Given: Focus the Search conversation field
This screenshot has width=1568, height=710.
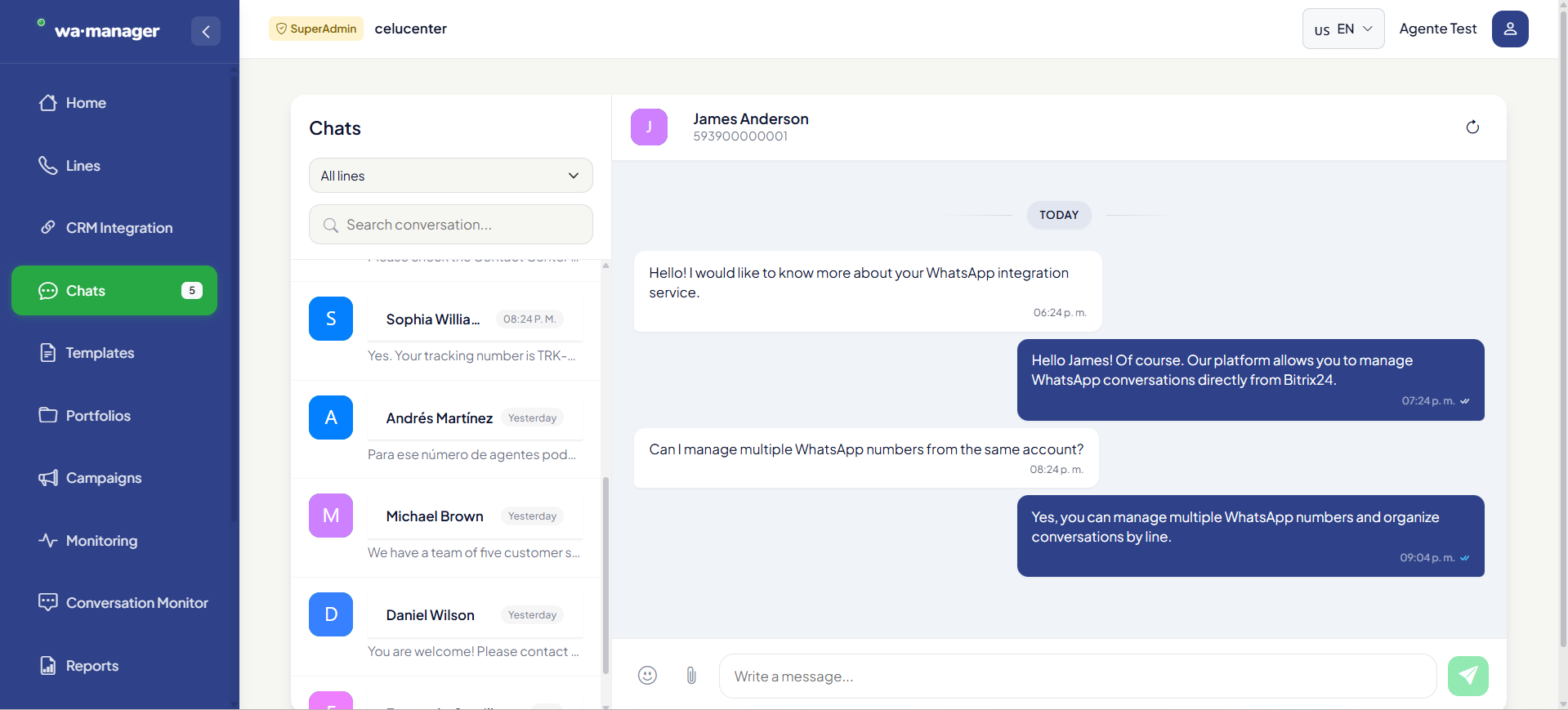Looking at the screenshot, I should tap(451, 225).
